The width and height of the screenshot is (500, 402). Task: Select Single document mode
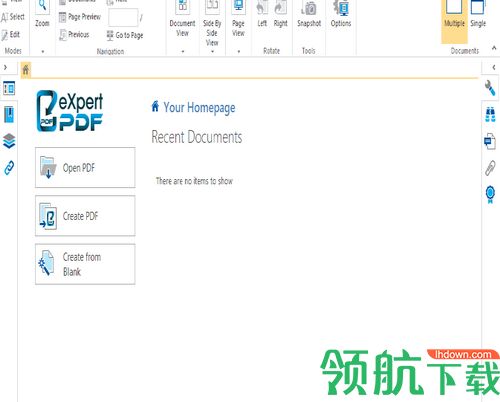[x=478, y=14]
